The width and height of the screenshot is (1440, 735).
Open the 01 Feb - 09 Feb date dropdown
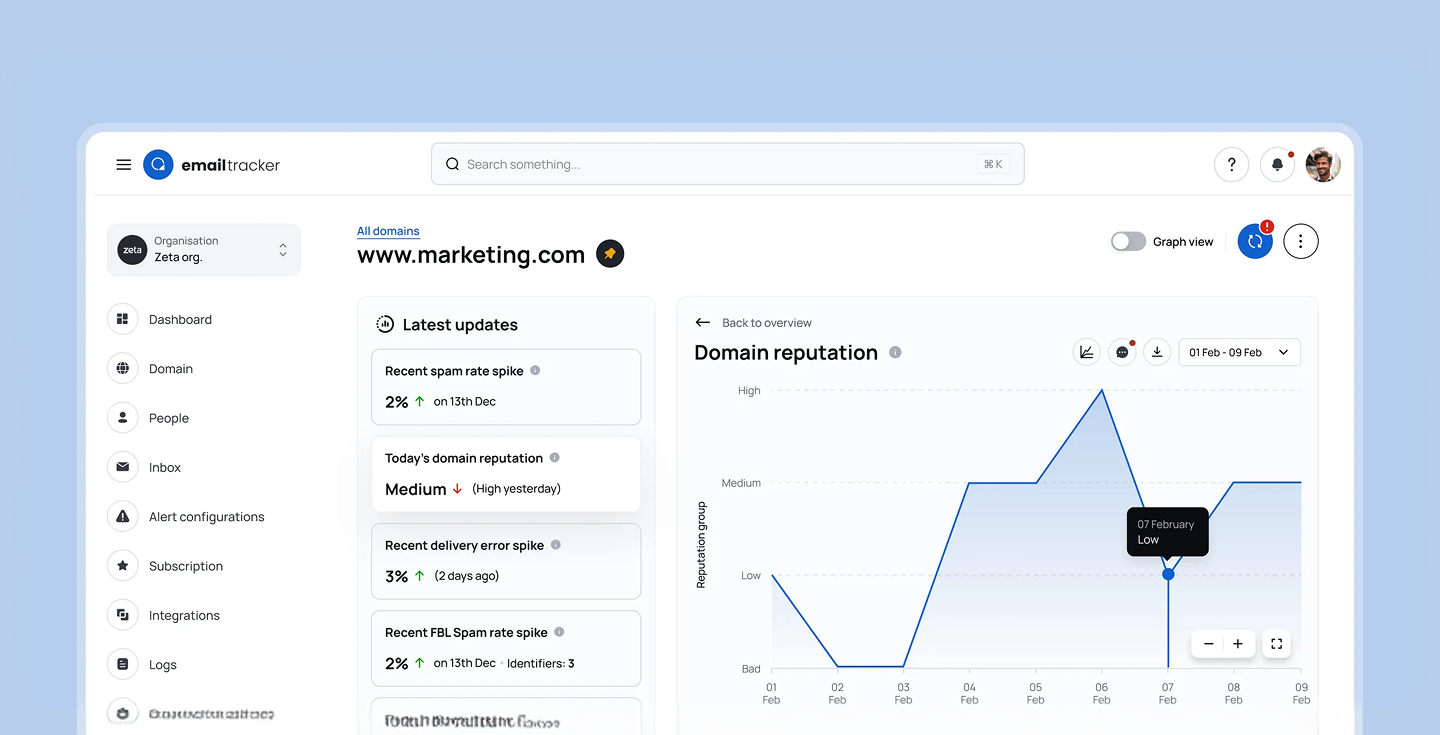coord(1239,352)
